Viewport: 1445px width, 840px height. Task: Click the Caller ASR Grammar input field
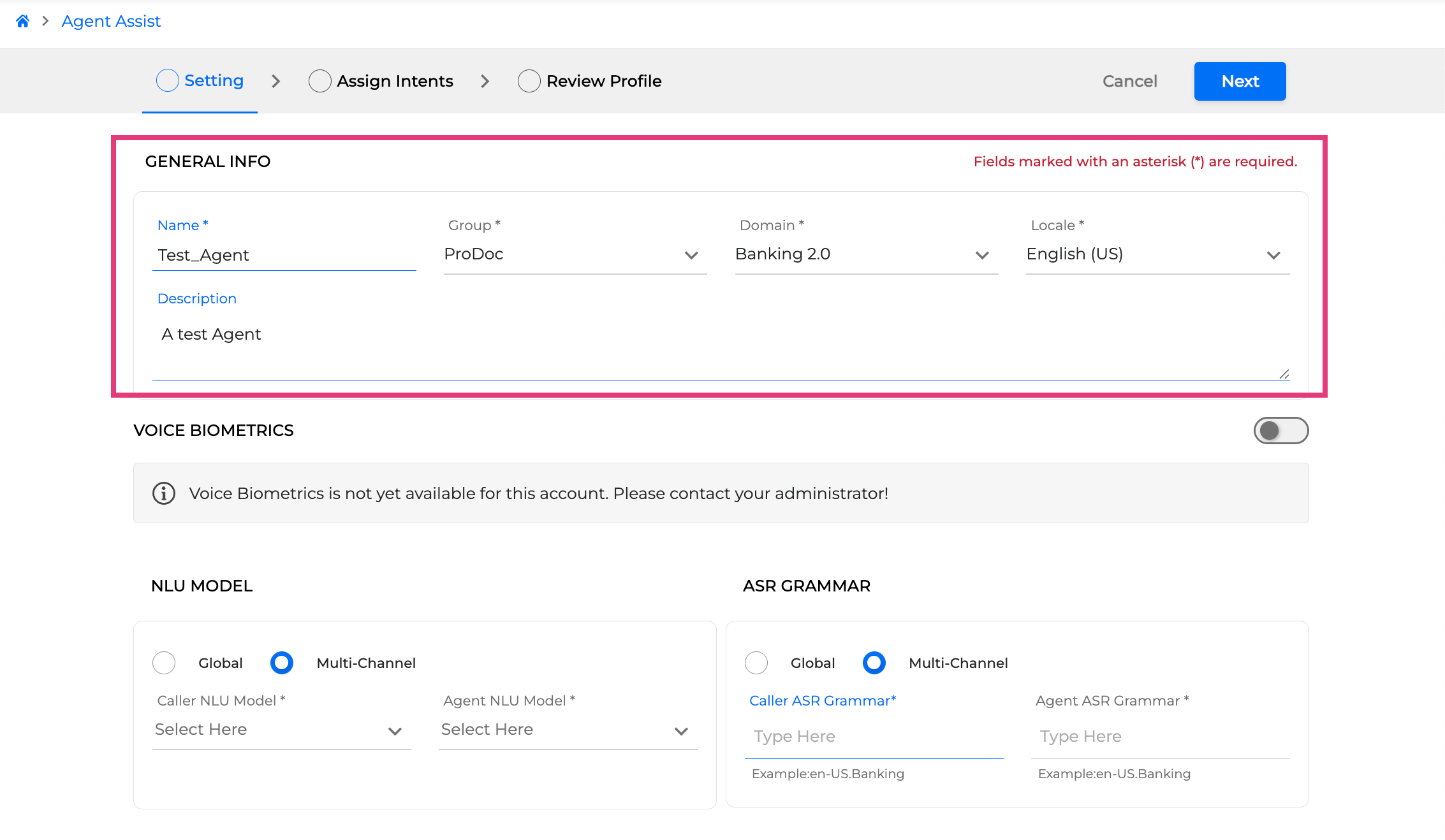tap(874, 737)
